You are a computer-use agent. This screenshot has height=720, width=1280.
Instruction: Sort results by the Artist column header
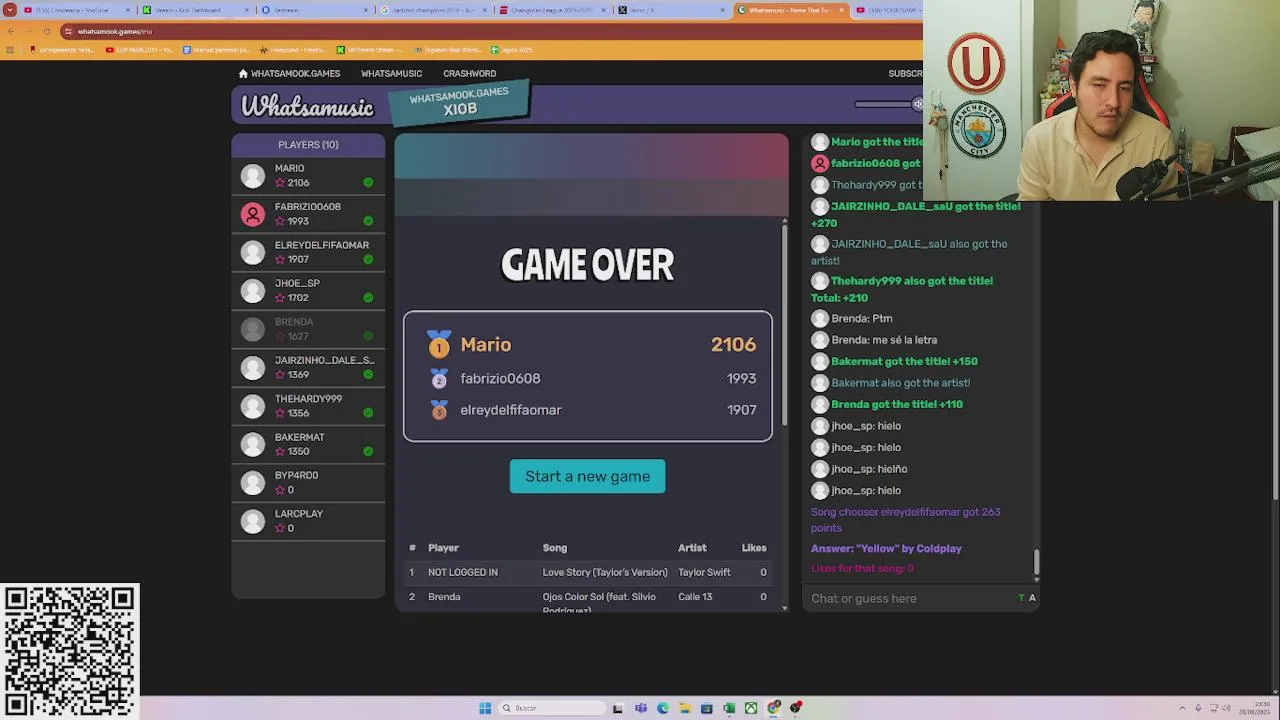[692, 548]
